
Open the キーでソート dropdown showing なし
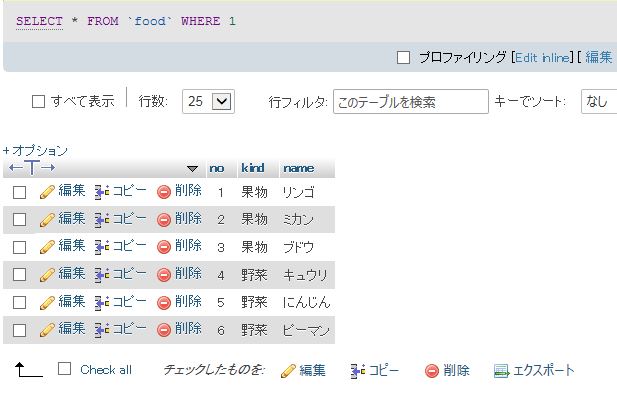[x=599, y=102]
